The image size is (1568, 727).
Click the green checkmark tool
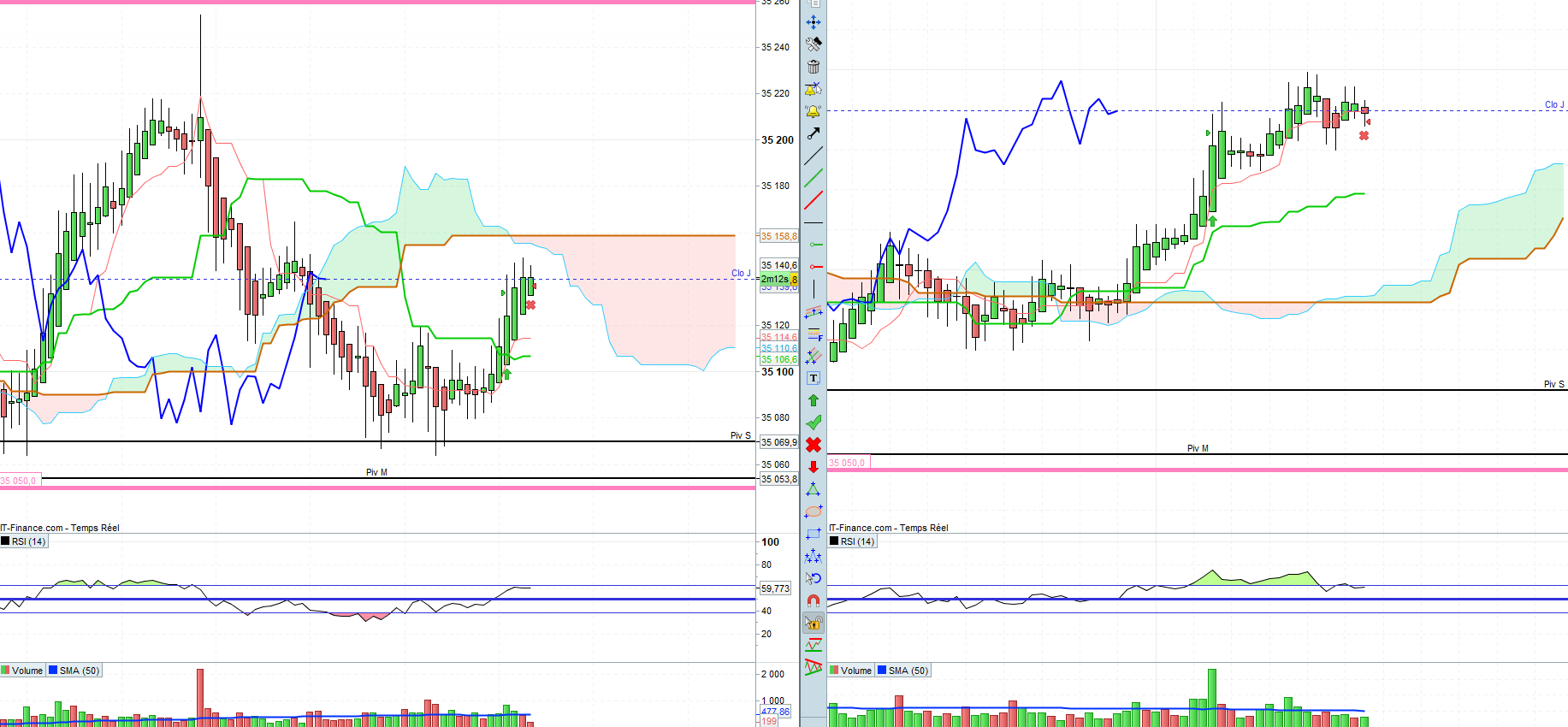tap(814, 423)
